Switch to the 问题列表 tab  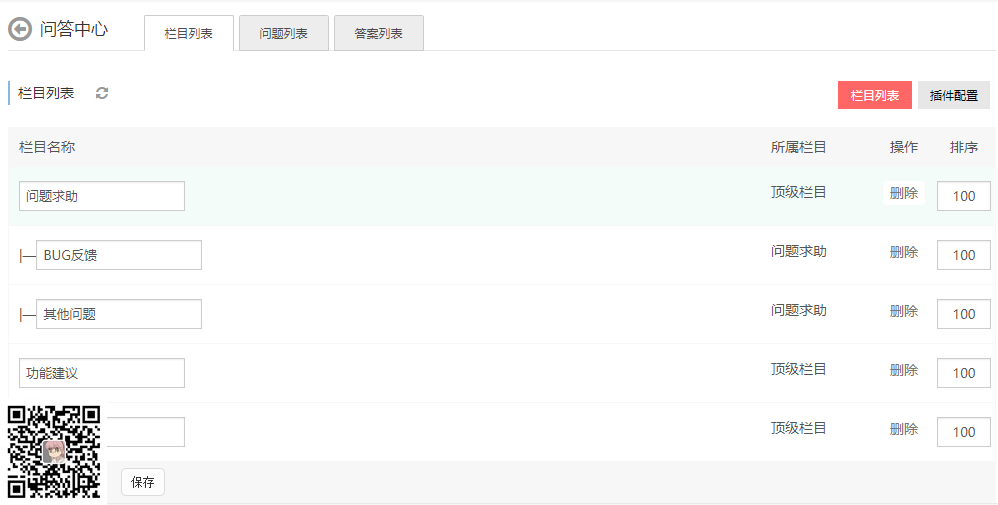[284, 33]
